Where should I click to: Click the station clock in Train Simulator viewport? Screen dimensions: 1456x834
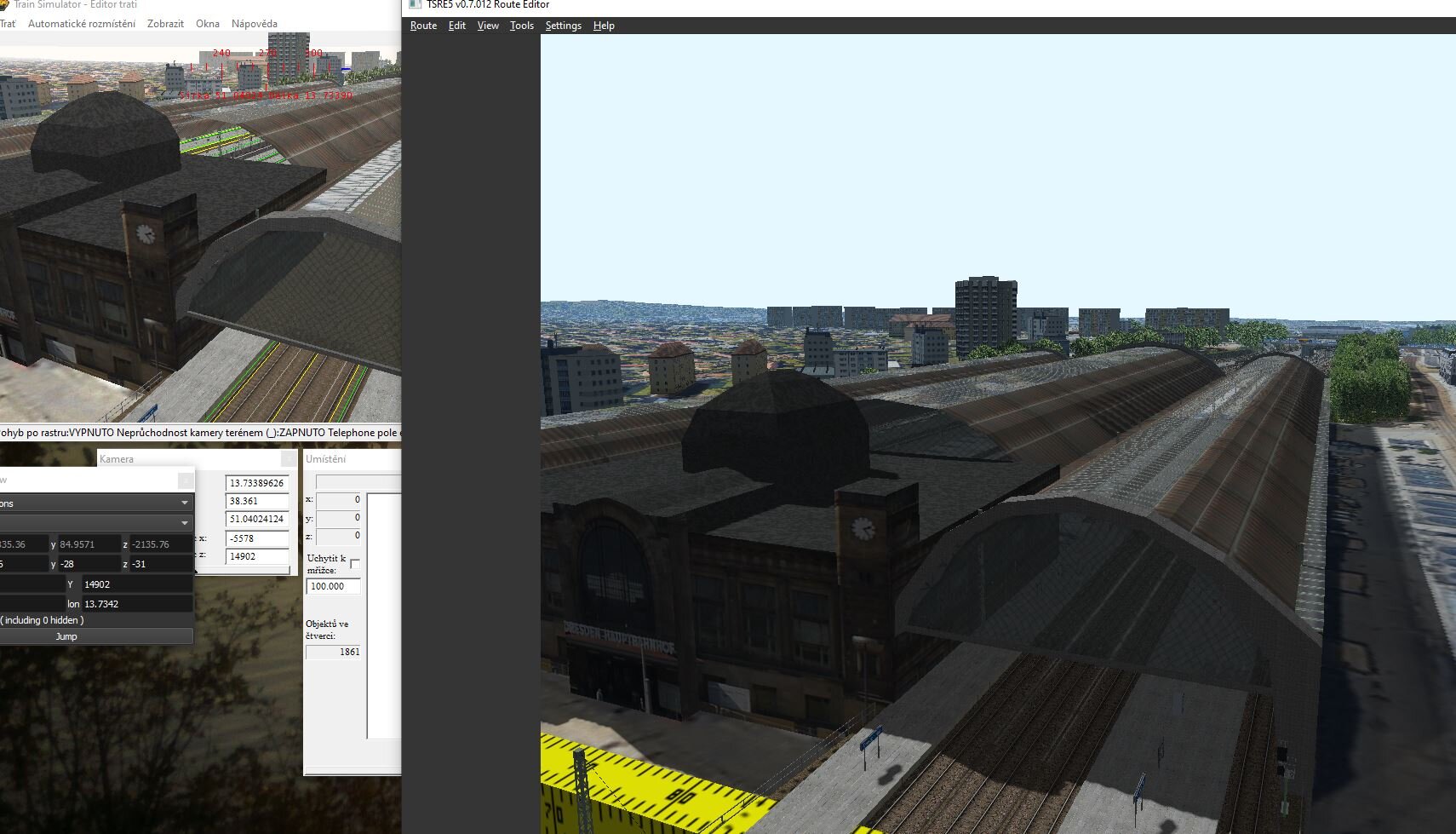tap(146, 233)
